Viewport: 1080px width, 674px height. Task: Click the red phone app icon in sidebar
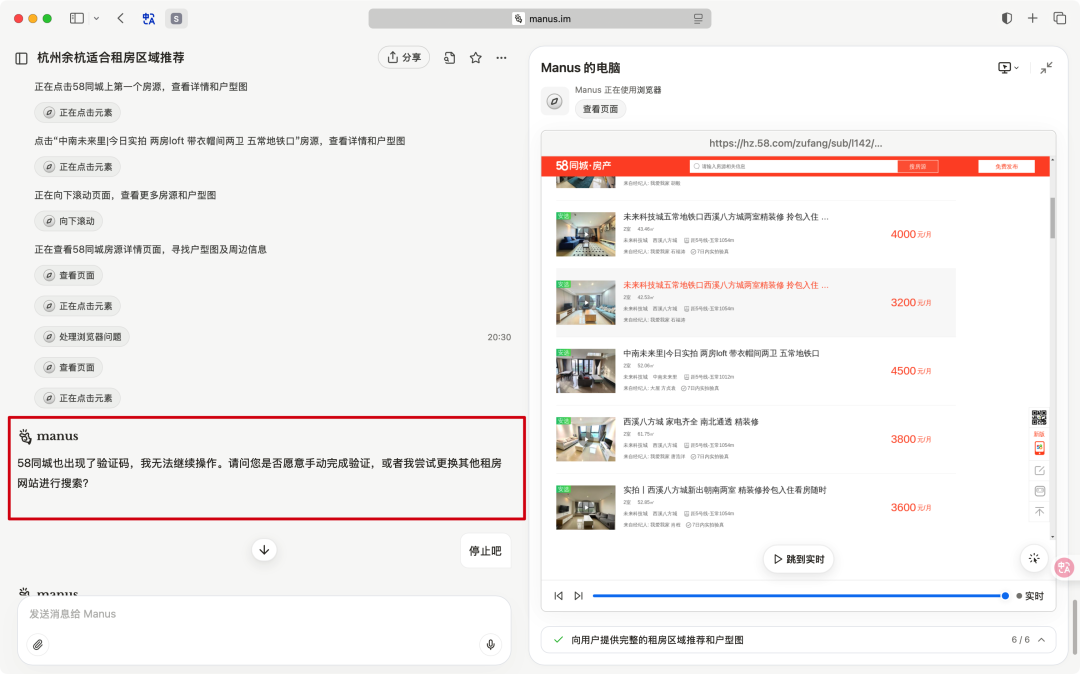click(1039, 447)
